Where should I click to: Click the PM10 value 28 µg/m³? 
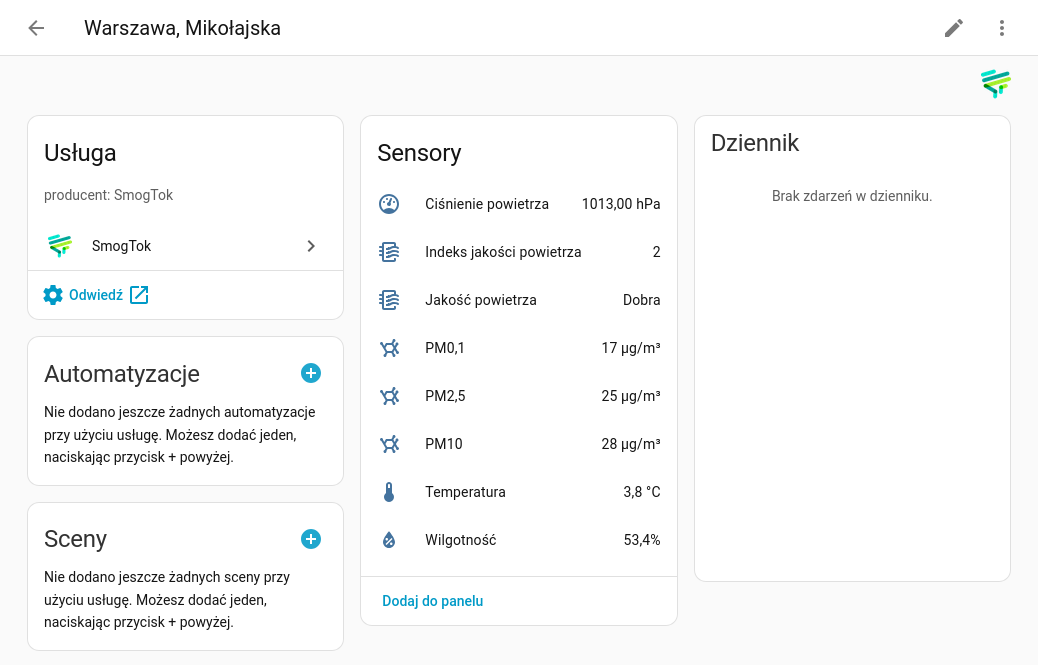(630, 444)
